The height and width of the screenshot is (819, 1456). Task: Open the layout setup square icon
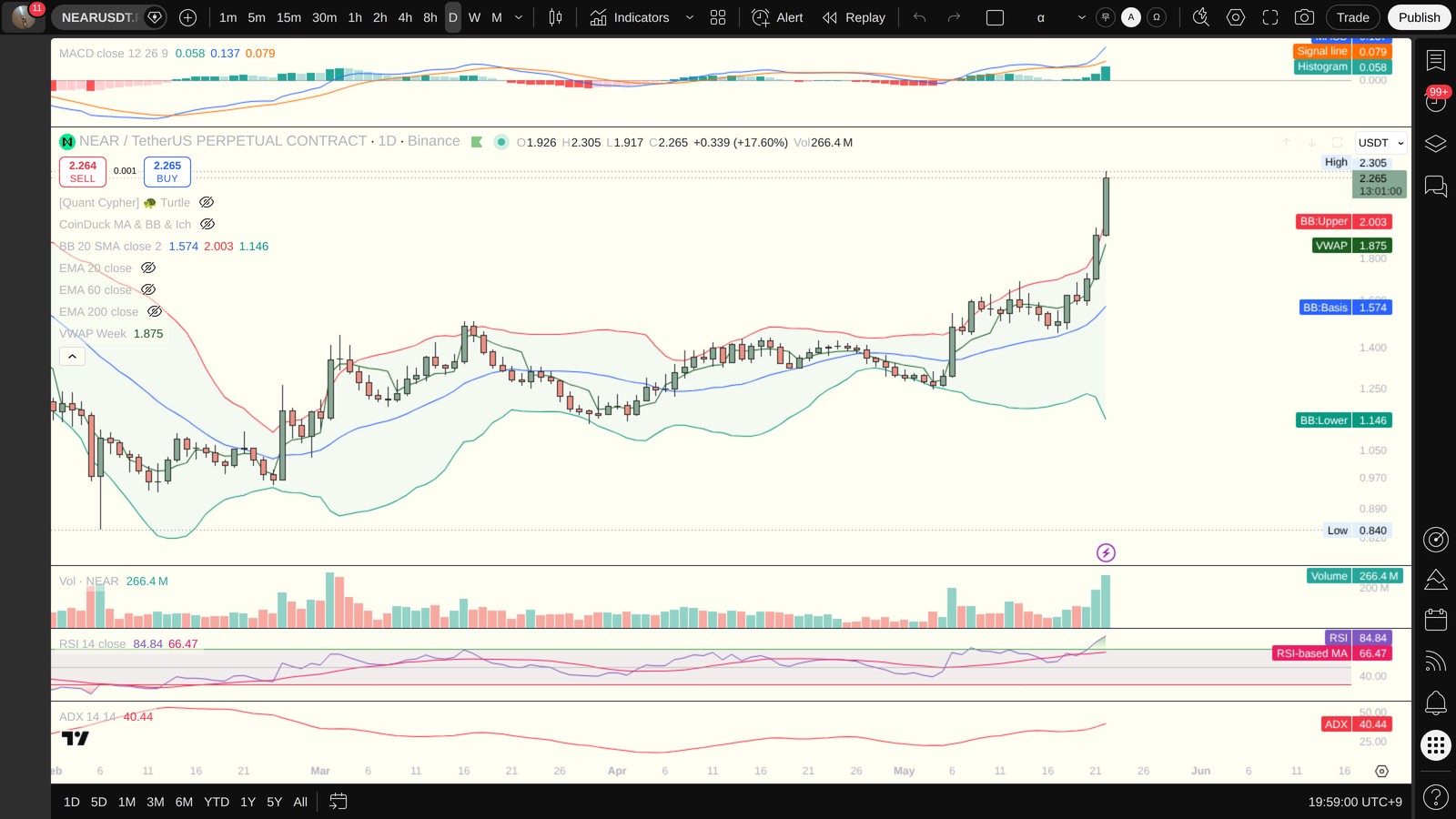coord(995,17)
